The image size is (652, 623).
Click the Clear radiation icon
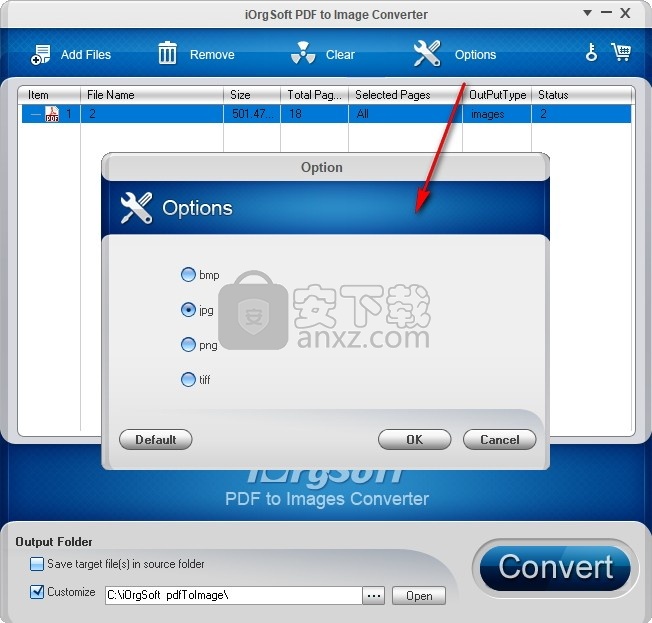[303, 53]
